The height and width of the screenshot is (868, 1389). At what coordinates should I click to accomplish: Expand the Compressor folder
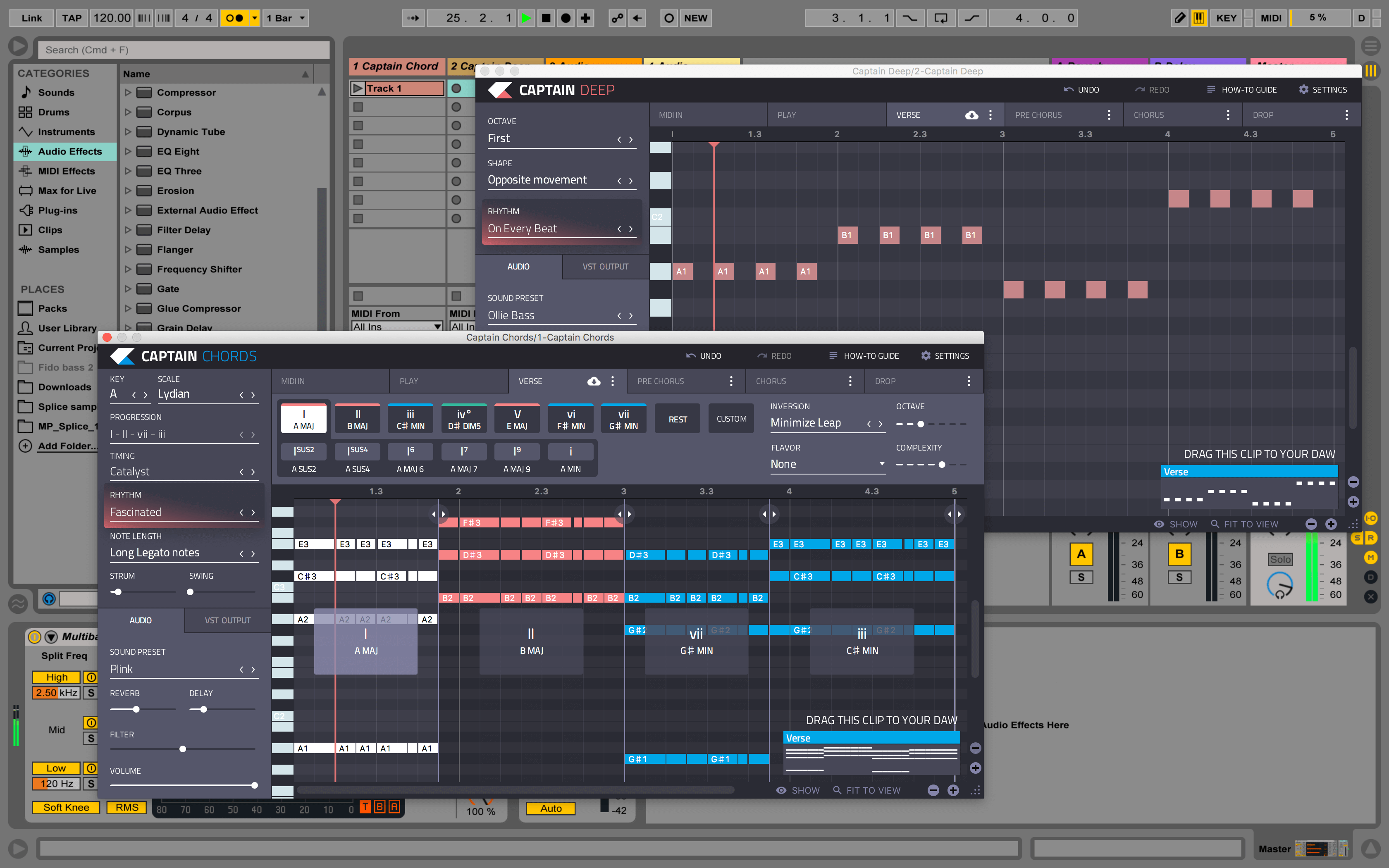click(x=128, y=93)
